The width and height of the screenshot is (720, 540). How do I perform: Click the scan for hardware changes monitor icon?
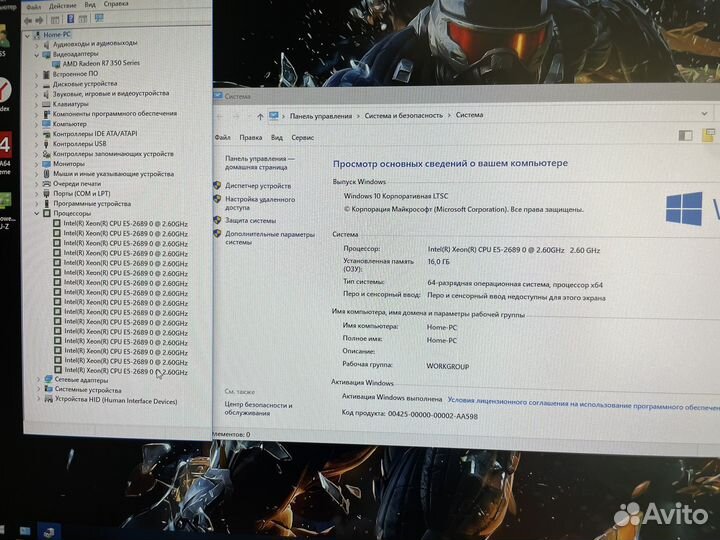(x=99, y=18)
